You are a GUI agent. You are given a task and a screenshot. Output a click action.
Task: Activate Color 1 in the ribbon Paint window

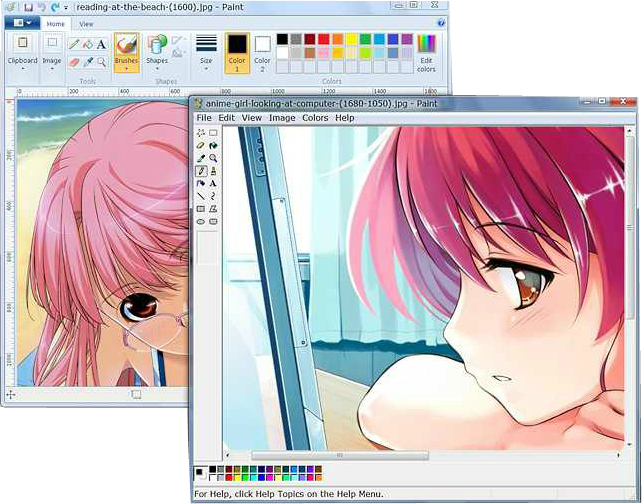(x=237, y=53)
